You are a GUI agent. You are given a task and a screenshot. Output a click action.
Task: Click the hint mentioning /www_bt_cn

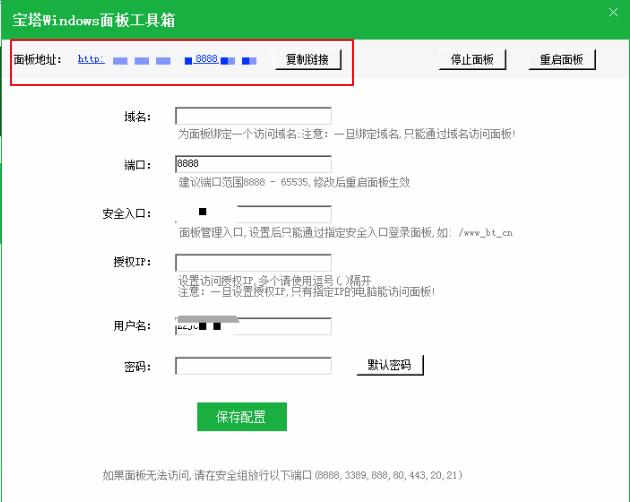pyautogui.click(x=346, y=232)
